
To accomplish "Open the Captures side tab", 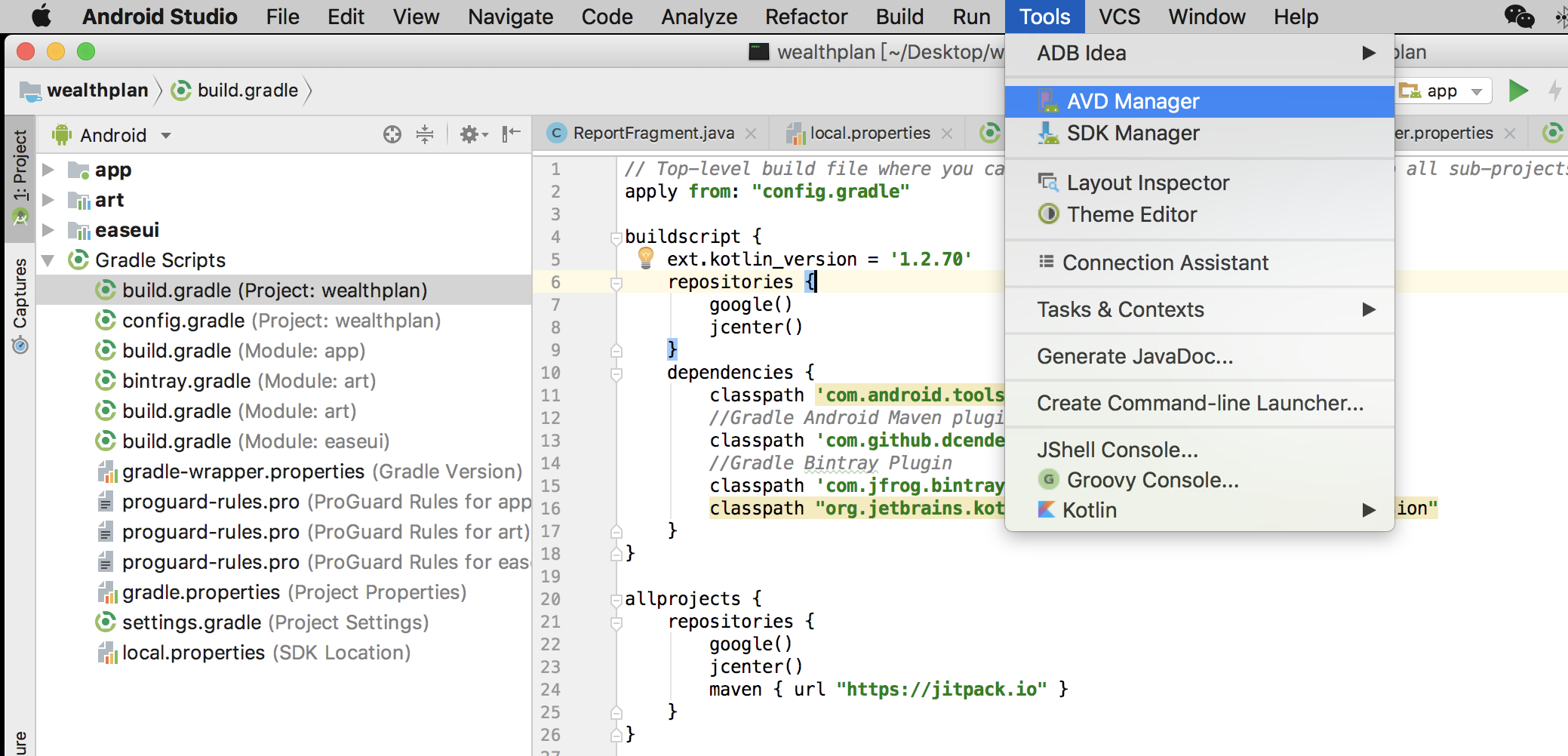I will (x=20, y=305).
